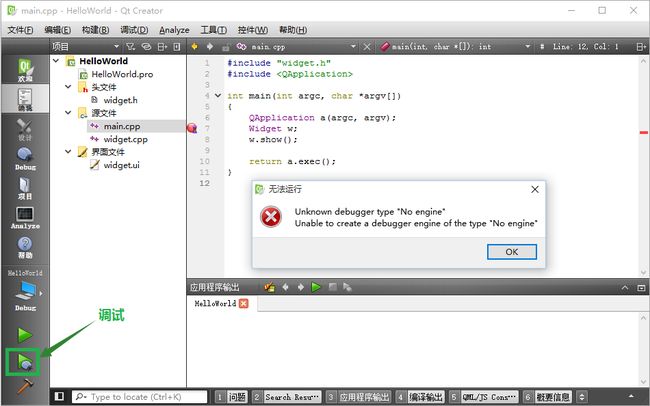Open the 应用程序输出 pane button
This screenshot has height=406, width=650.
[x=358, y=397]
